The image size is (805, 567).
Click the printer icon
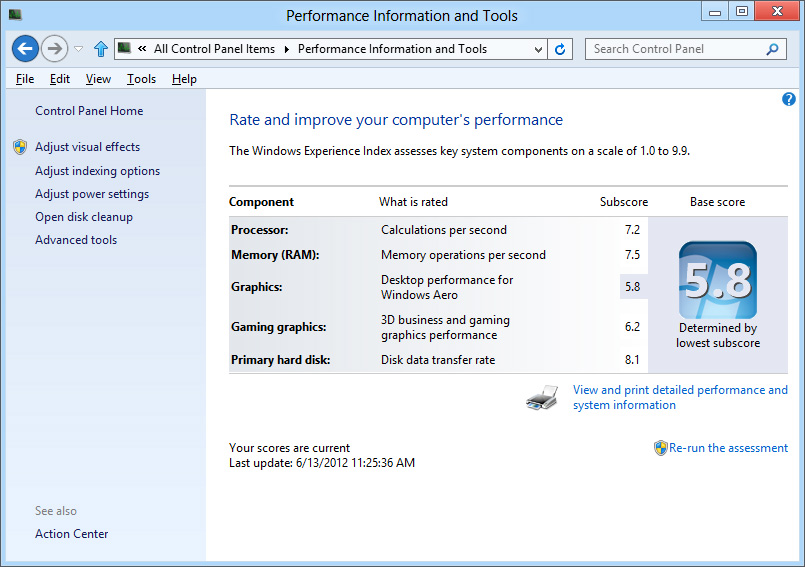542,398
